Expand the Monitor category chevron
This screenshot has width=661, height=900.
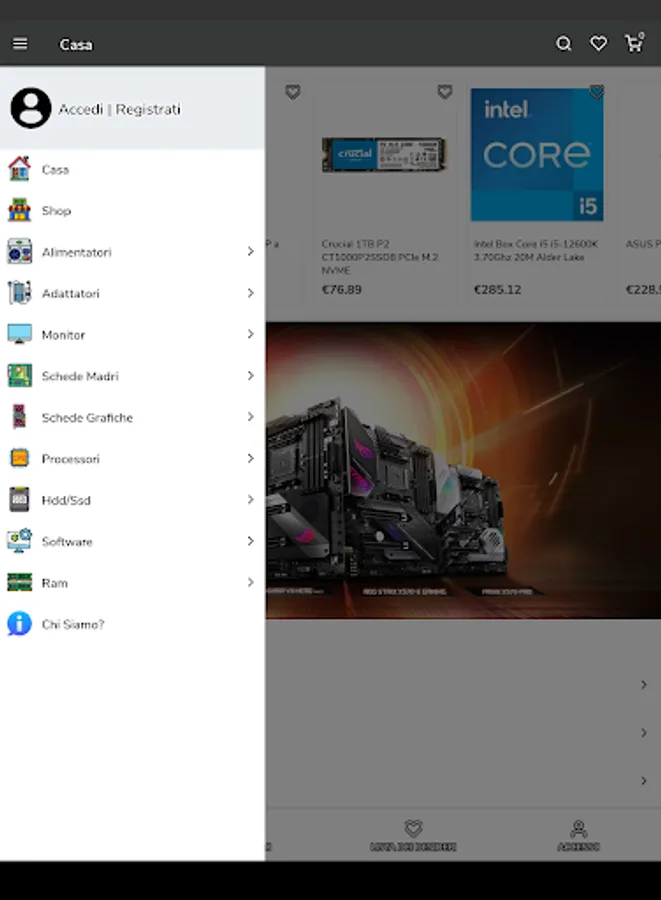[x=250, y=334]
